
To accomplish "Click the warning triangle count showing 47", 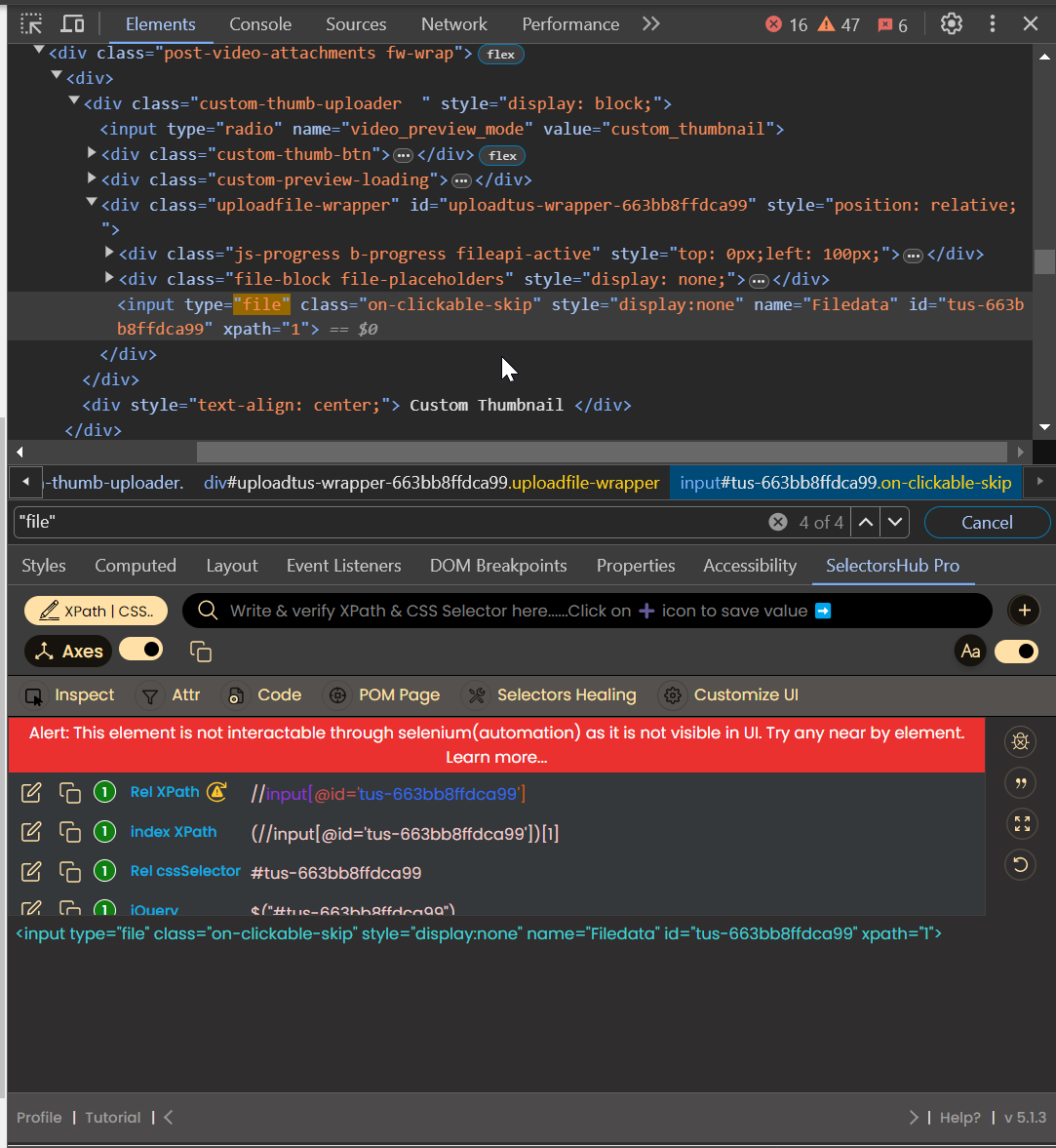I will (826, 24).
